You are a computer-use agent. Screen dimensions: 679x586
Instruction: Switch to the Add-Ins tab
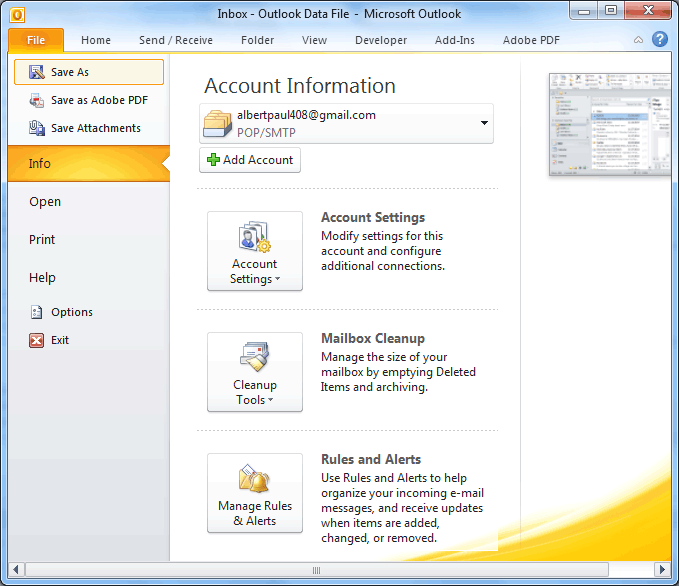(455, 40)
